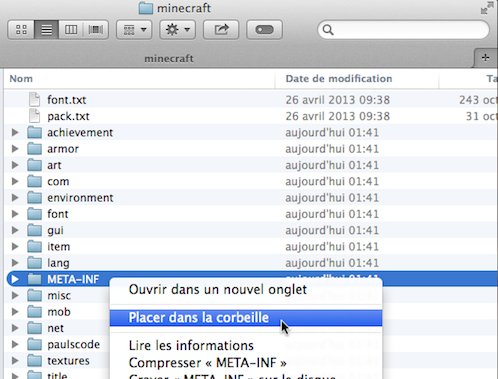
Task: Click the achievement folder name
Action: pyautogui.click(x=80, y=132)
